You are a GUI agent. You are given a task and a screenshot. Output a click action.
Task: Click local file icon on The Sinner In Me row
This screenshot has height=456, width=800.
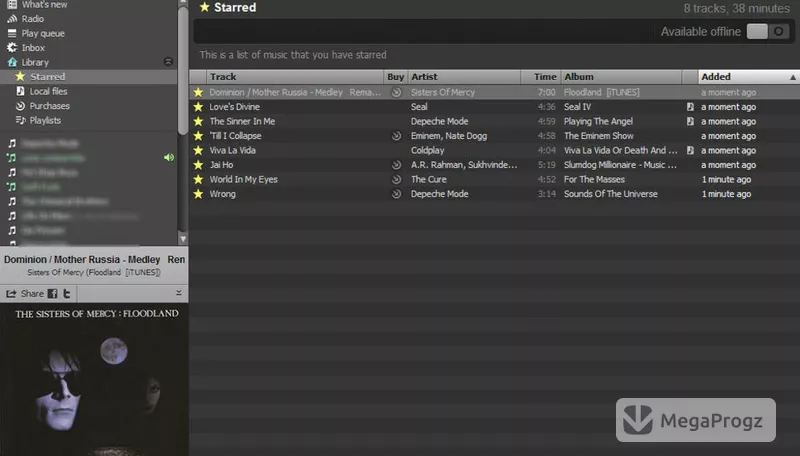(x=690, y=121)
